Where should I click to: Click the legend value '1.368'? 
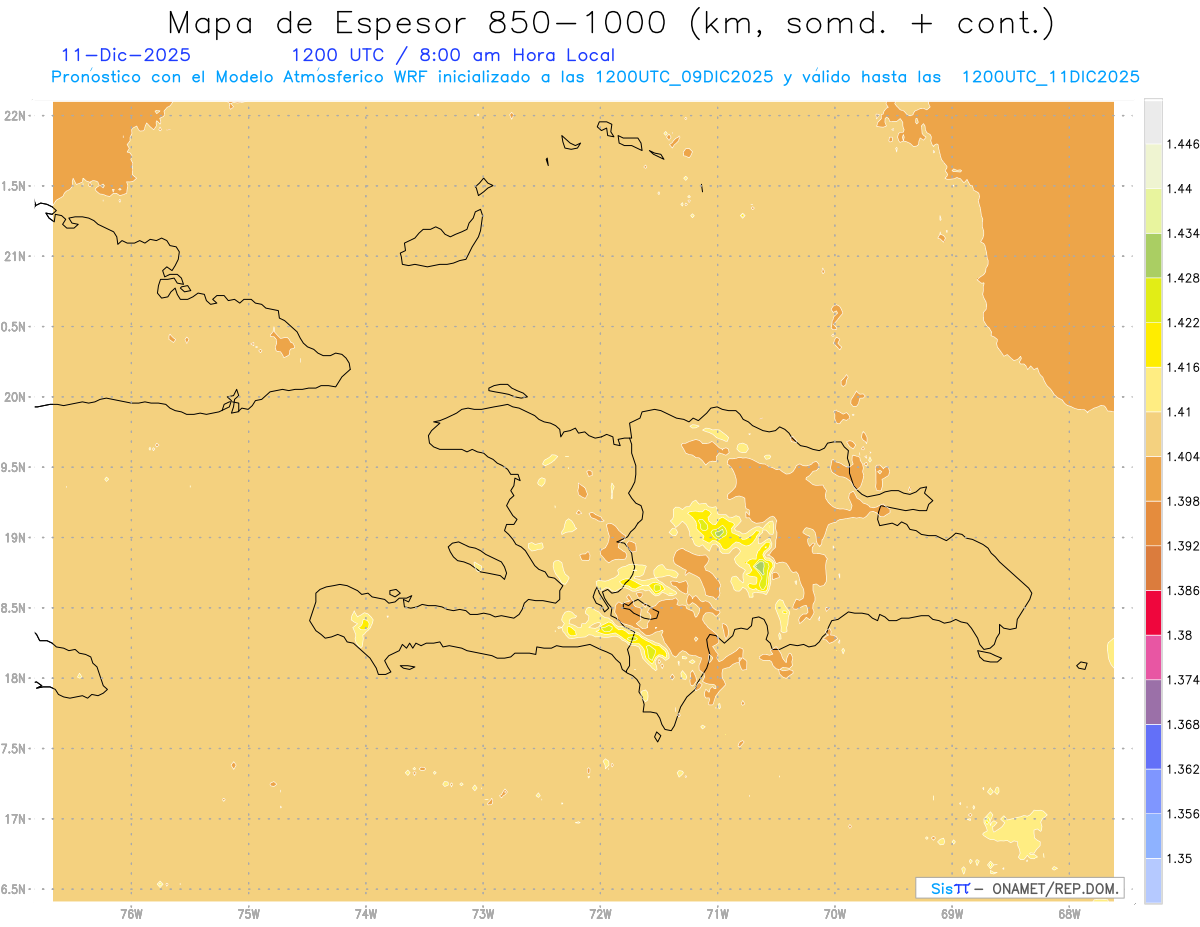pos(1183,724)
